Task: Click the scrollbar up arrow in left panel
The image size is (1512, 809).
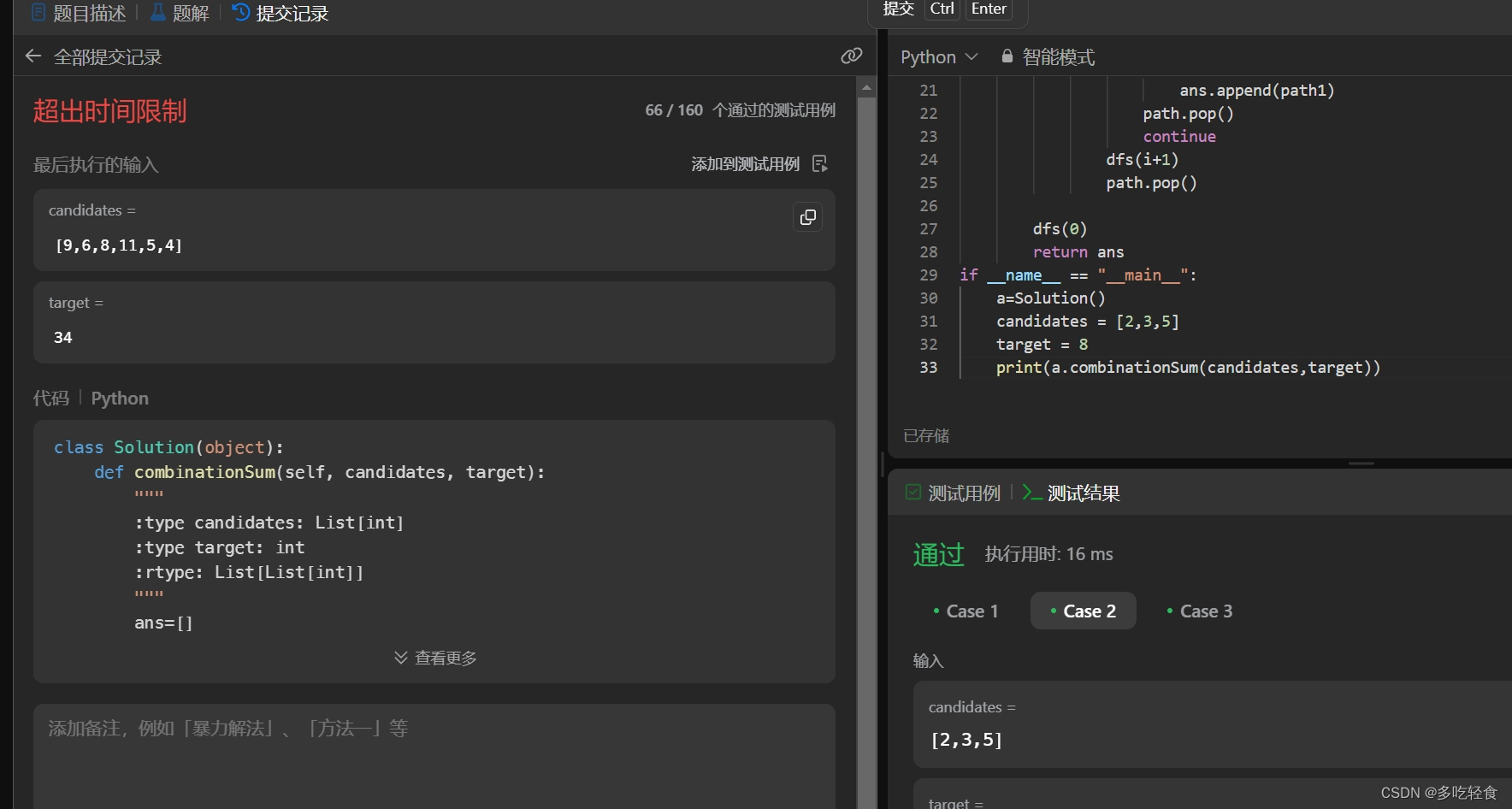Action: pos(866,86)
